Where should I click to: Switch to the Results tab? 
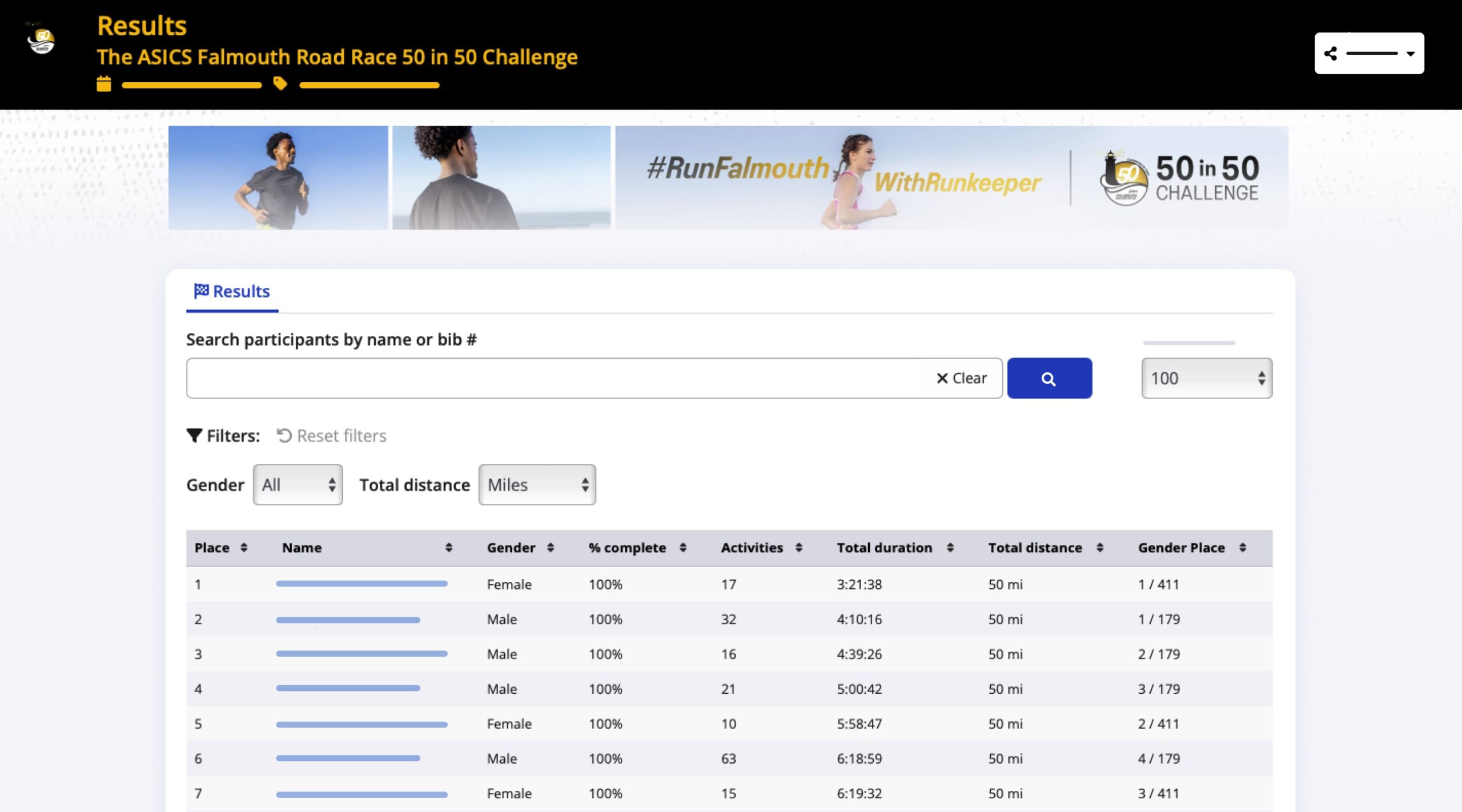click(232, 291)
